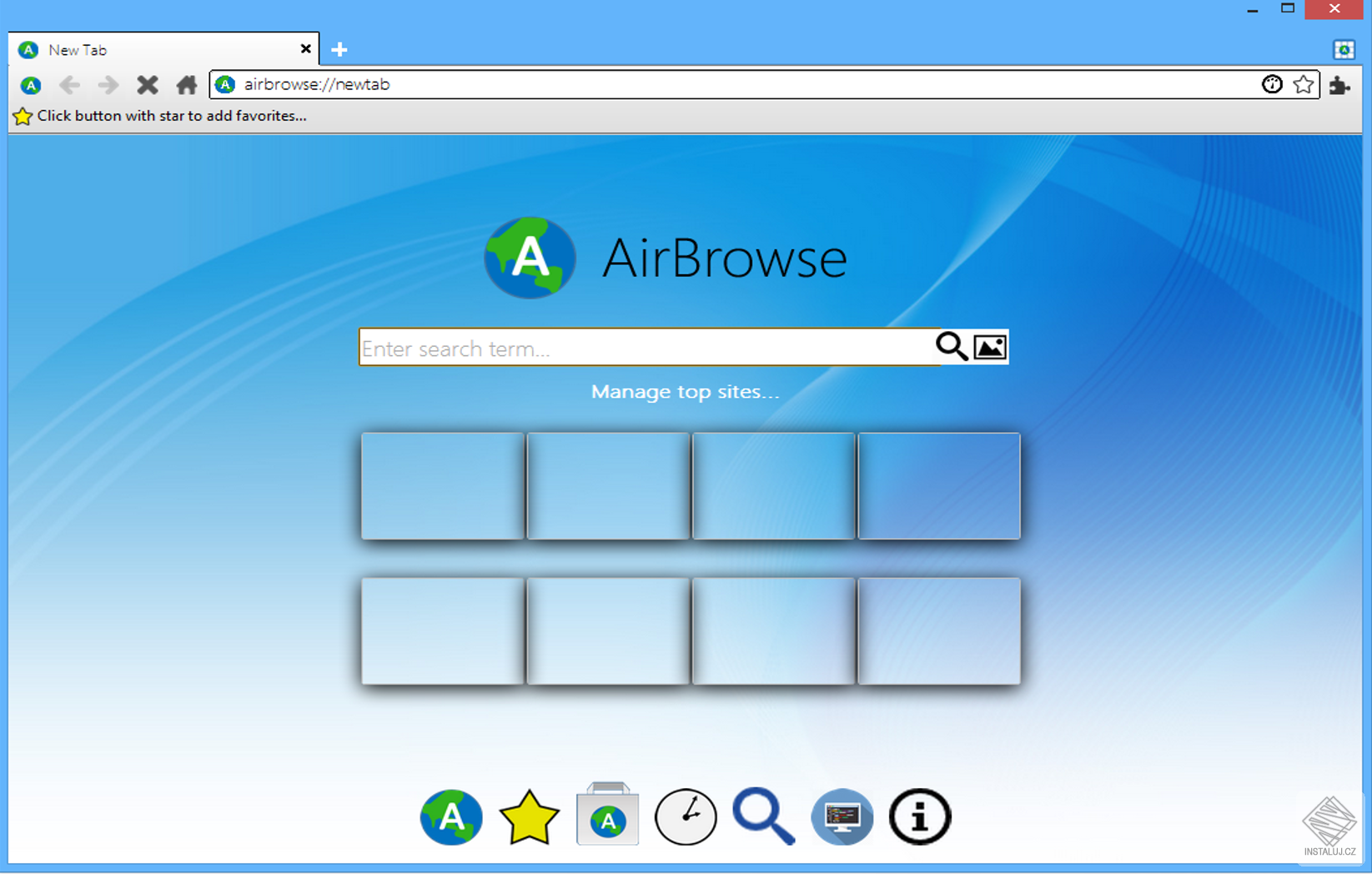Viewport: 1372px width, 874px height.
Task: Go back to the previous page
Action: tap(70, 85)
